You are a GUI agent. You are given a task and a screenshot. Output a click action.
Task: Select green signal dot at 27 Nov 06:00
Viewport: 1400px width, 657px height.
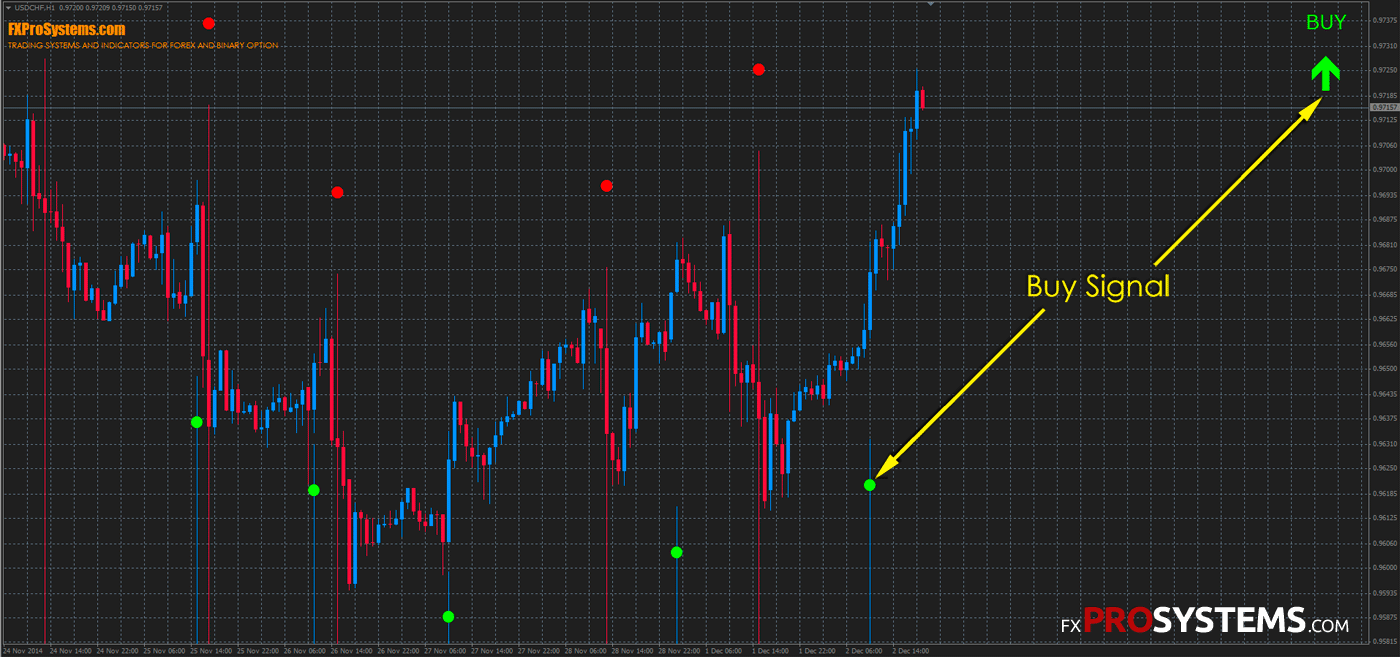tap(448, 617)
